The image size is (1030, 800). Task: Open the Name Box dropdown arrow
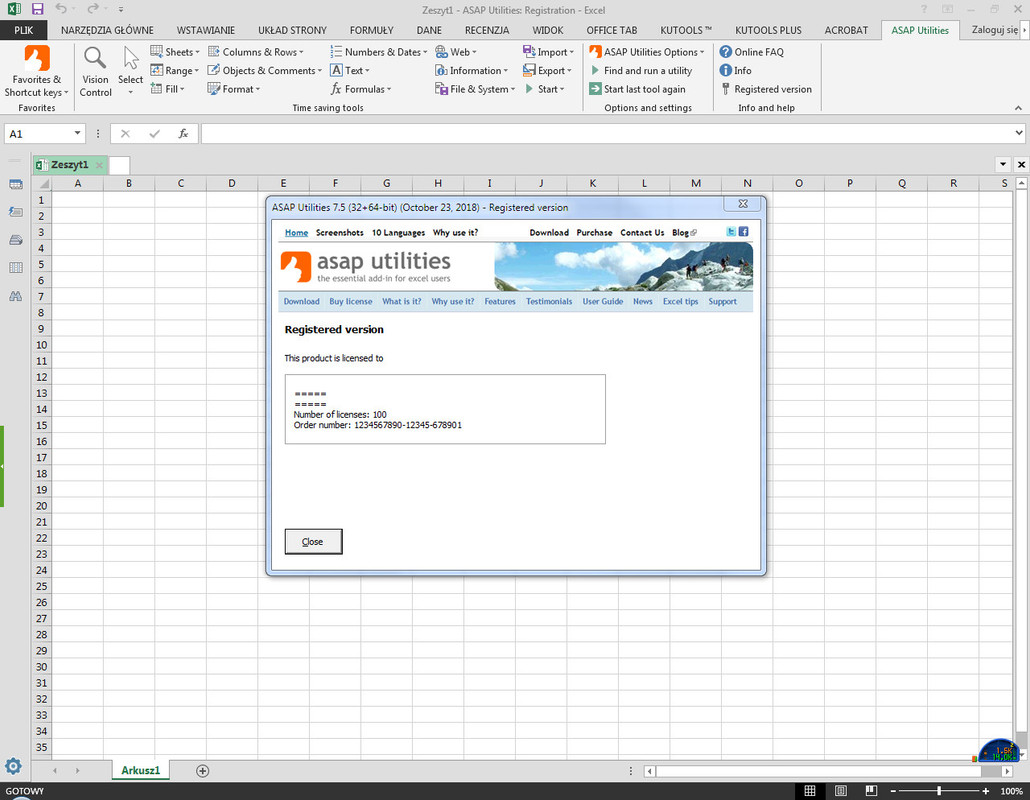pos(78,133)
